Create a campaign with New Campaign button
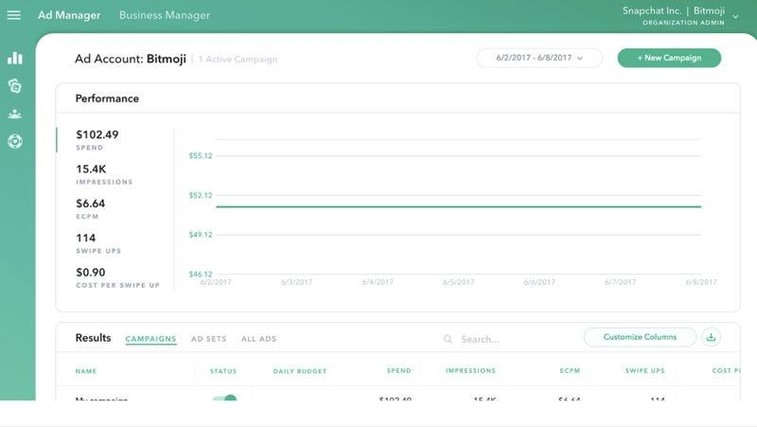The height and width of the screenshot is (427, 757). (x=669, y=58)
